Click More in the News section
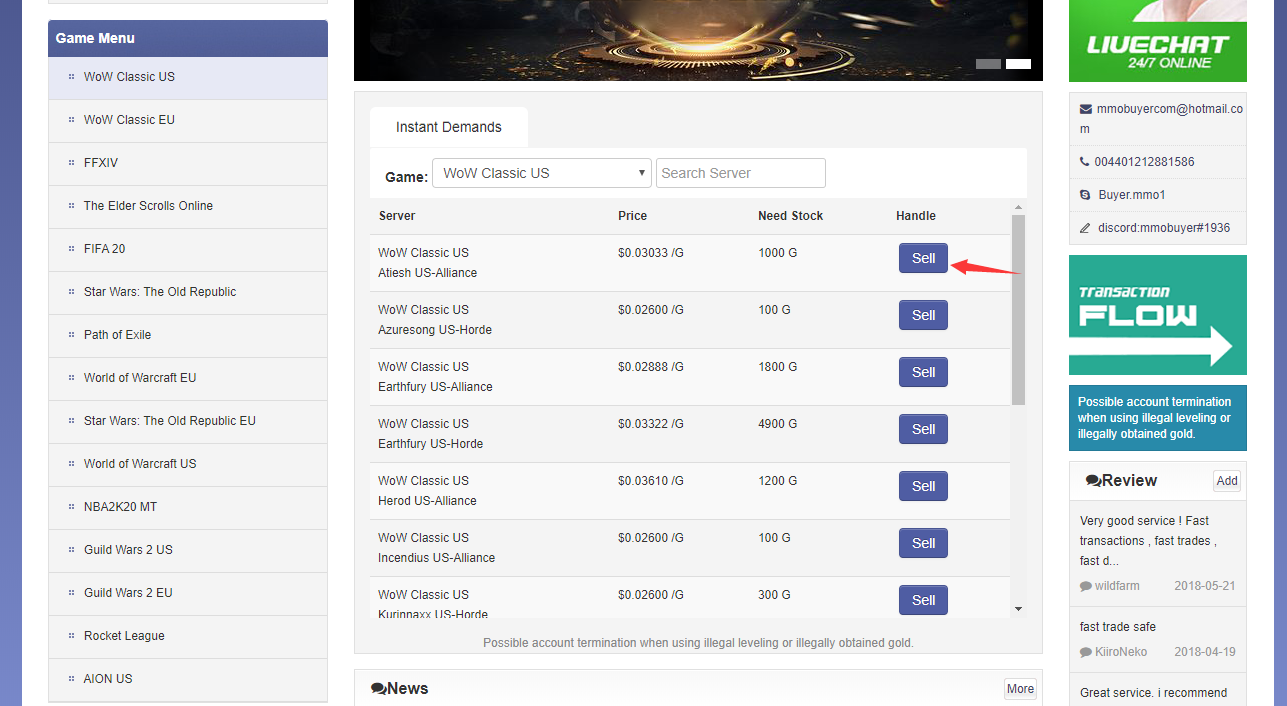The height and width of the screenshot is (706, 1287). [x=1019, y=688]
